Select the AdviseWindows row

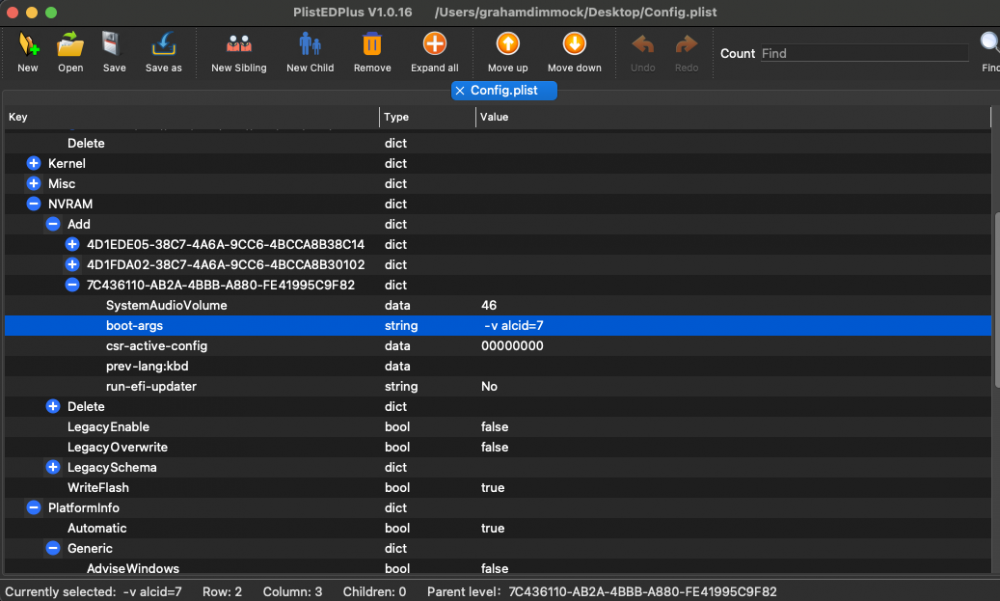point(497,567)
